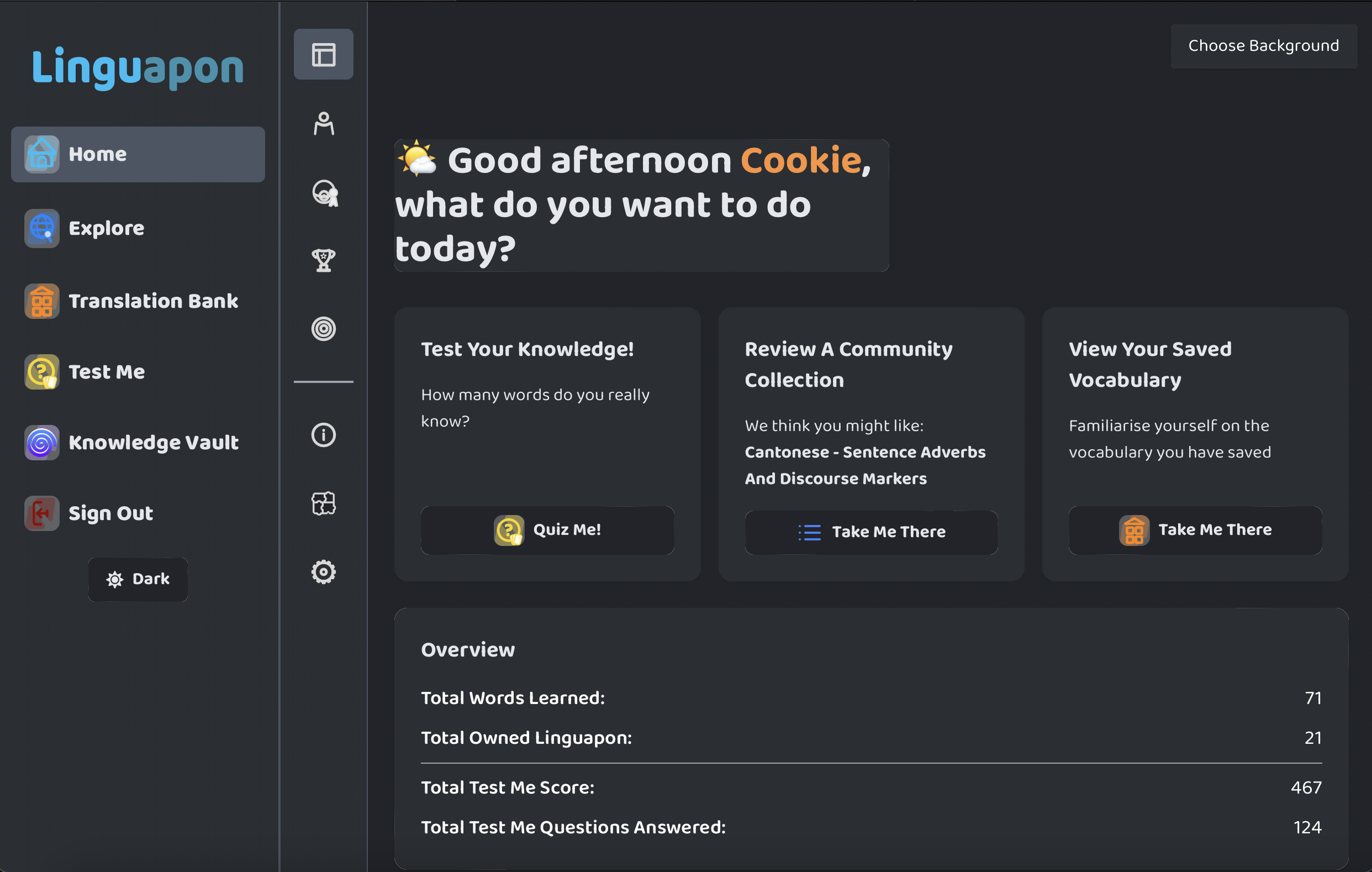The height and width of the screenshot is (872, 1372).
Task: Click the dashboard layout icon
Action: coord(323,54)
